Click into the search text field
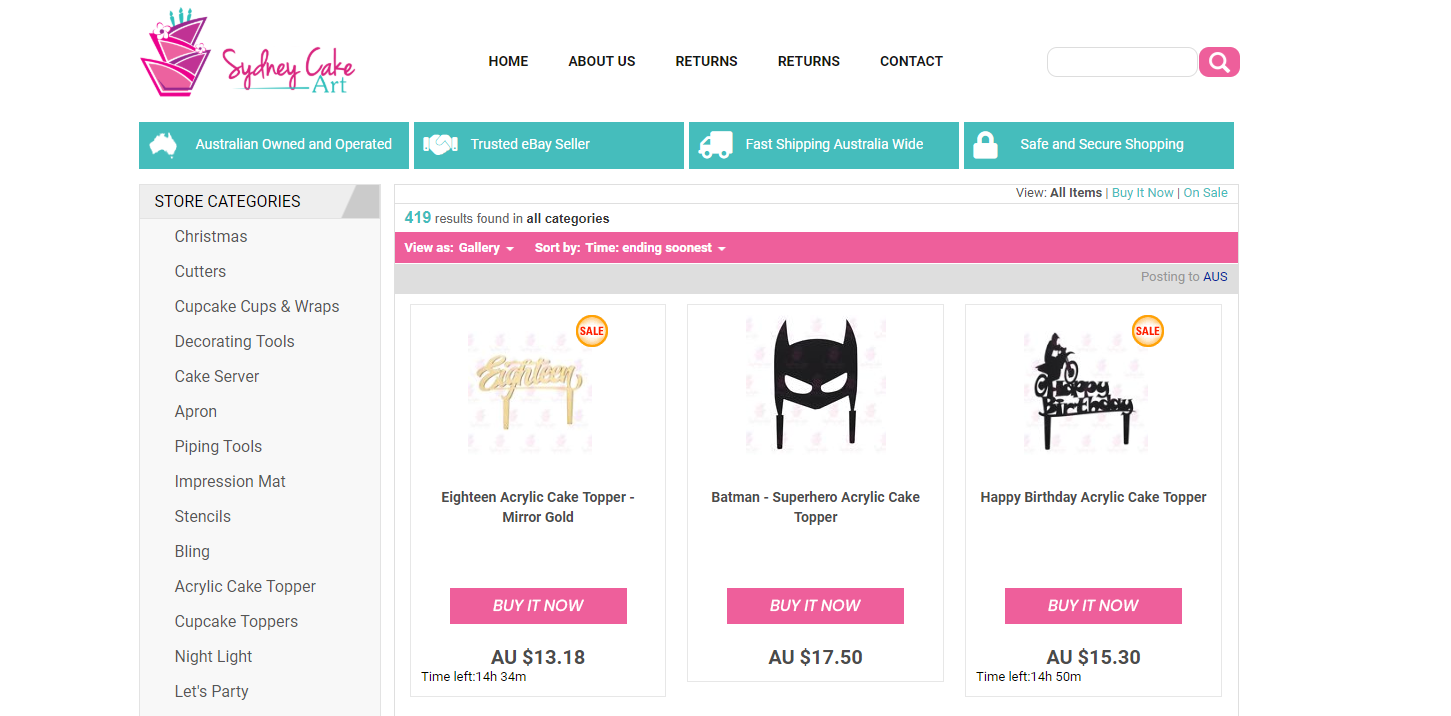The width and height of the screenshot is (1451, 716). coord(1121,62)
